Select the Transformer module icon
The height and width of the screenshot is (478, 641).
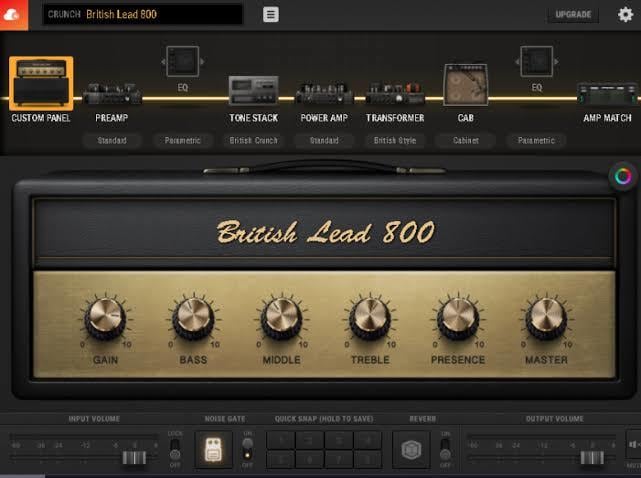pos(395,93)
